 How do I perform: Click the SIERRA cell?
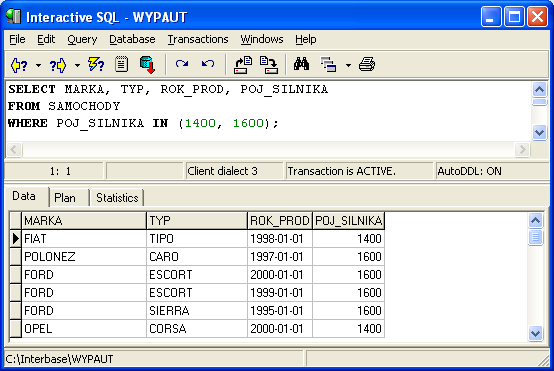[197, 311]
